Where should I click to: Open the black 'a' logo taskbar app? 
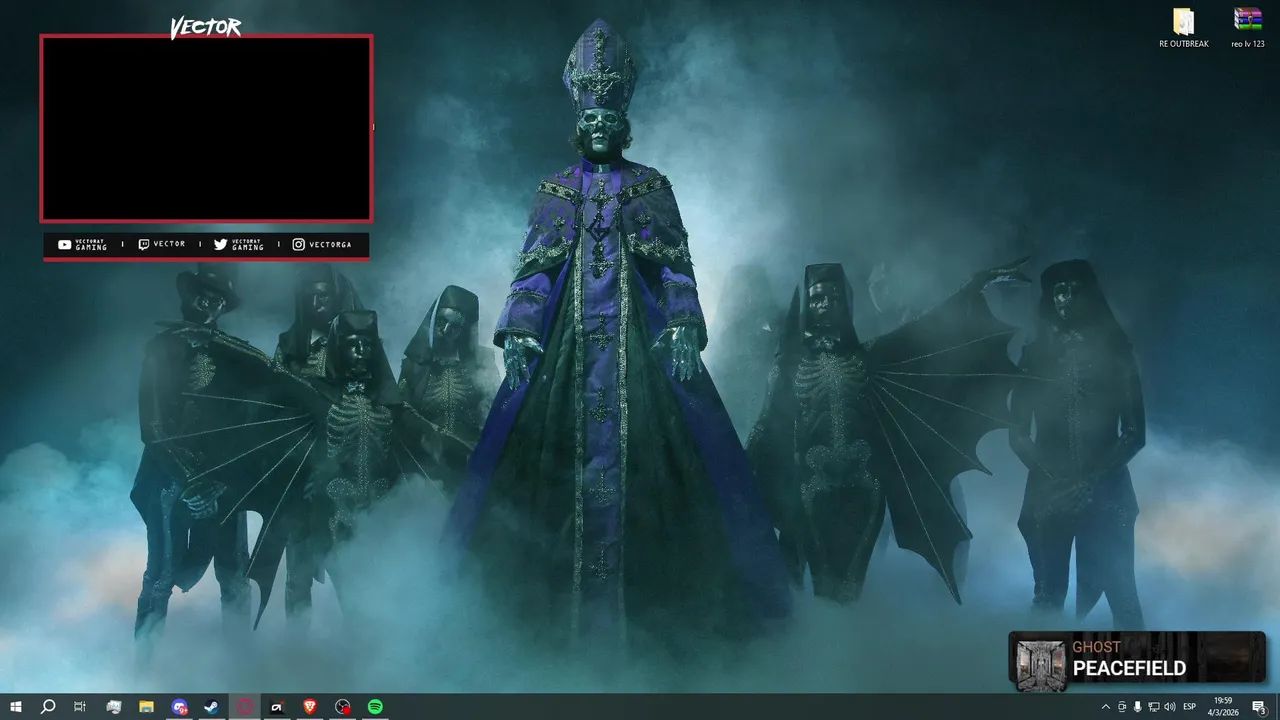point(277,707)
